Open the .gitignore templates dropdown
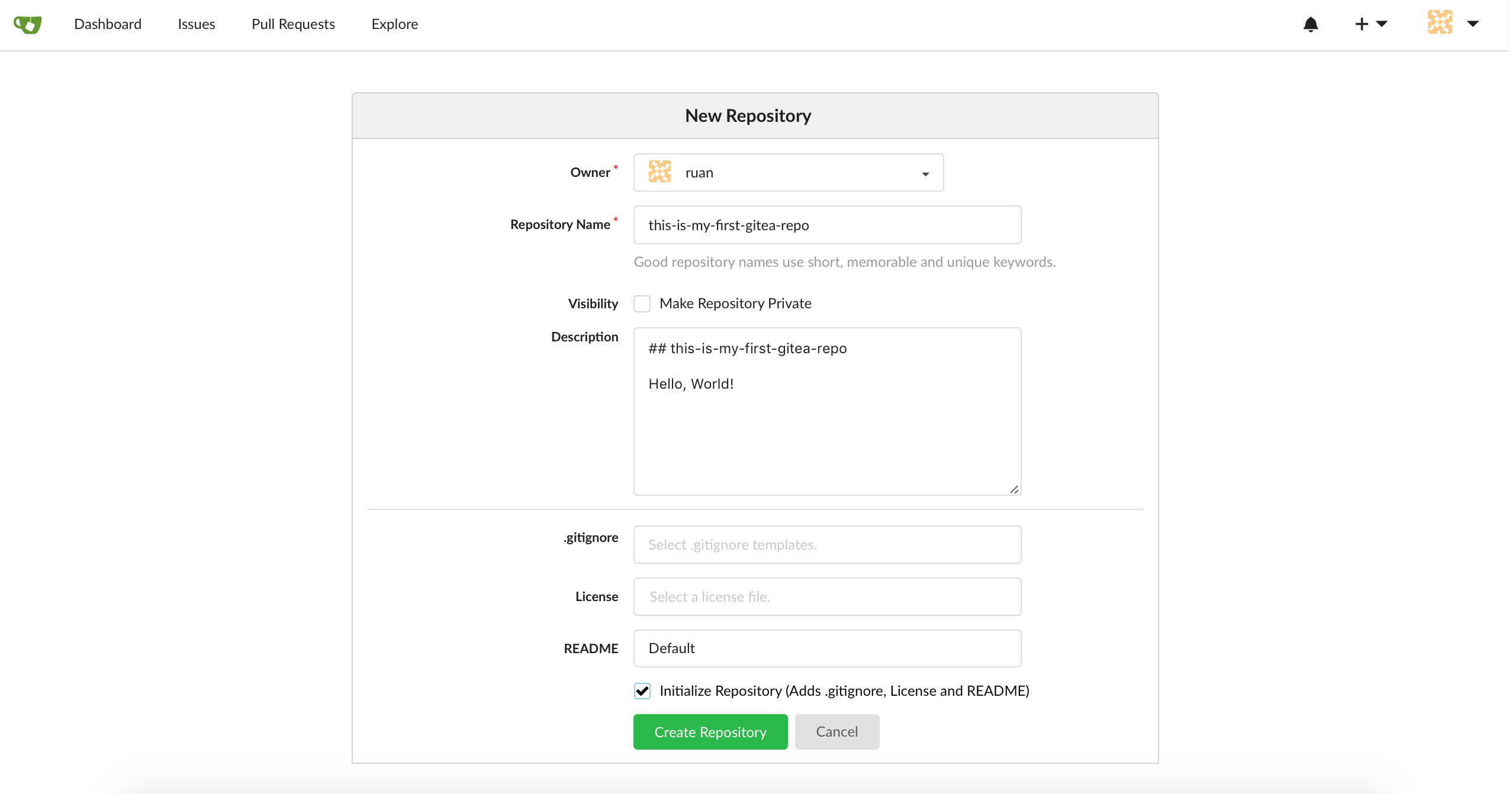Viewport: 1512px width, 794px height. (x=827, y=544)
